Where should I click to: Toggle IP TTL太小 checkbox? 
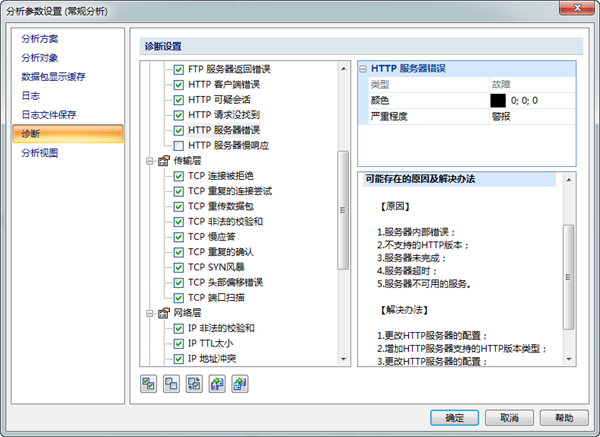pyautogui.click(x=178, y=344)
